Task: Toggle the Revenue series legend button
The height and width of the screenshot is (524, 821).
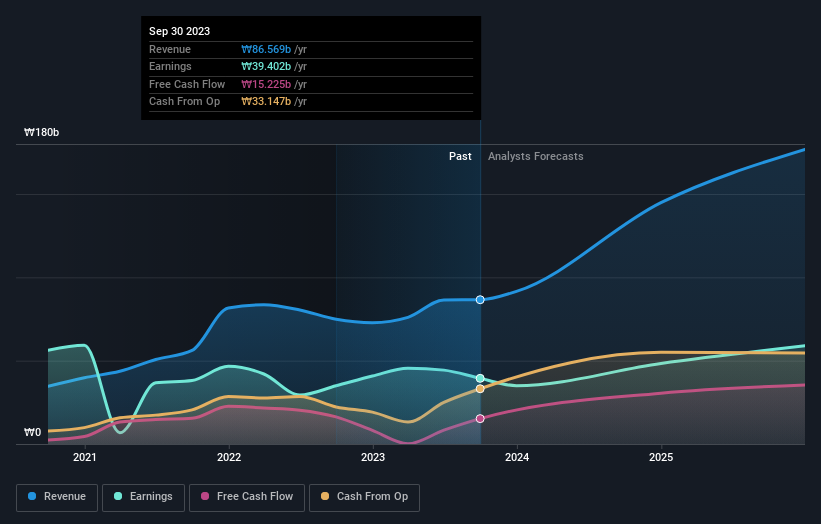Action: click(x=57, y=497)
